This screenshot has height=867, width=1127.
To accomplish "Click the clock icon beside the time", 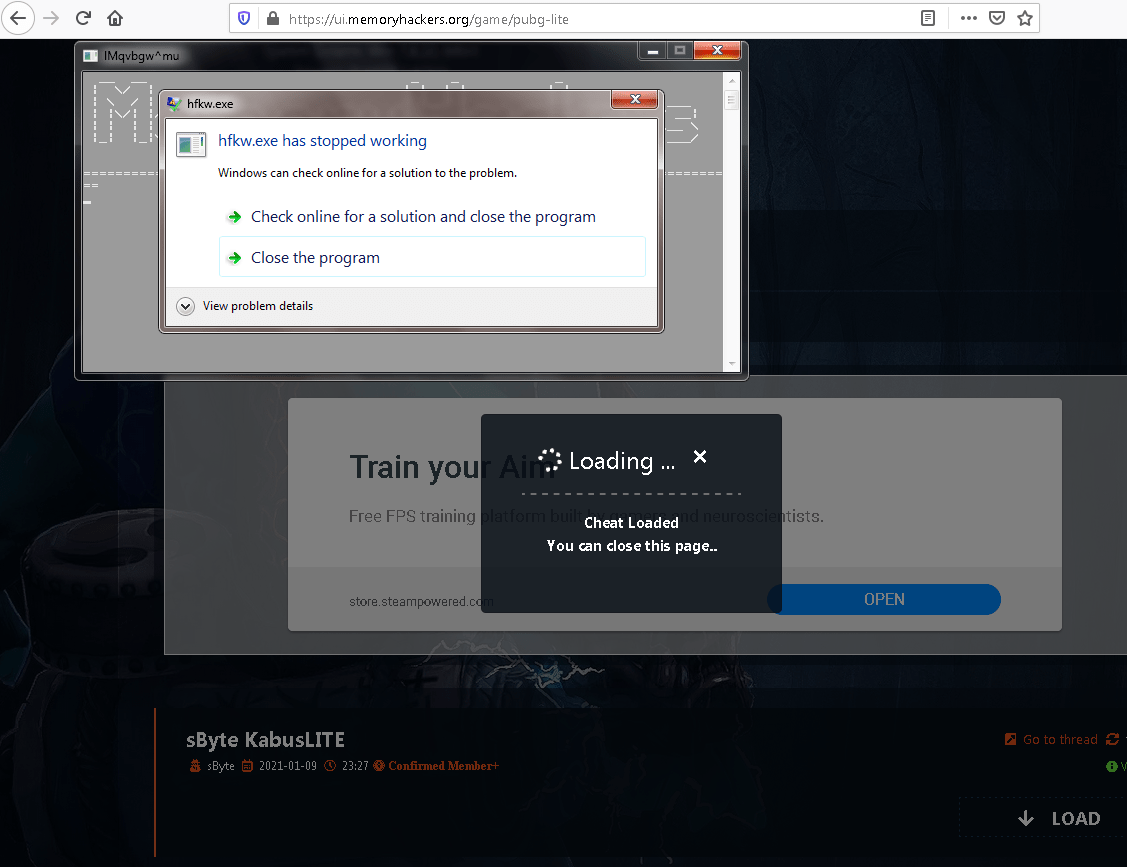I will (330, 766).
